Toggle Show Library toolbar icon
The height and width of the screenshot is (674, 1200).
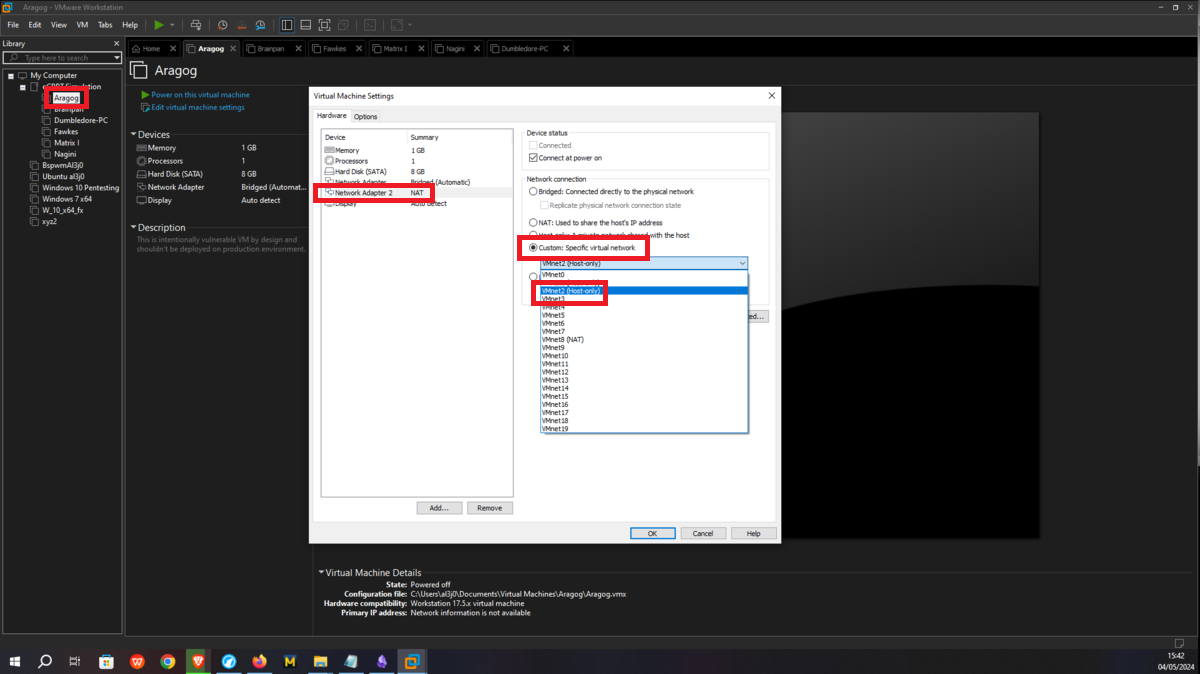pos(287,24)
